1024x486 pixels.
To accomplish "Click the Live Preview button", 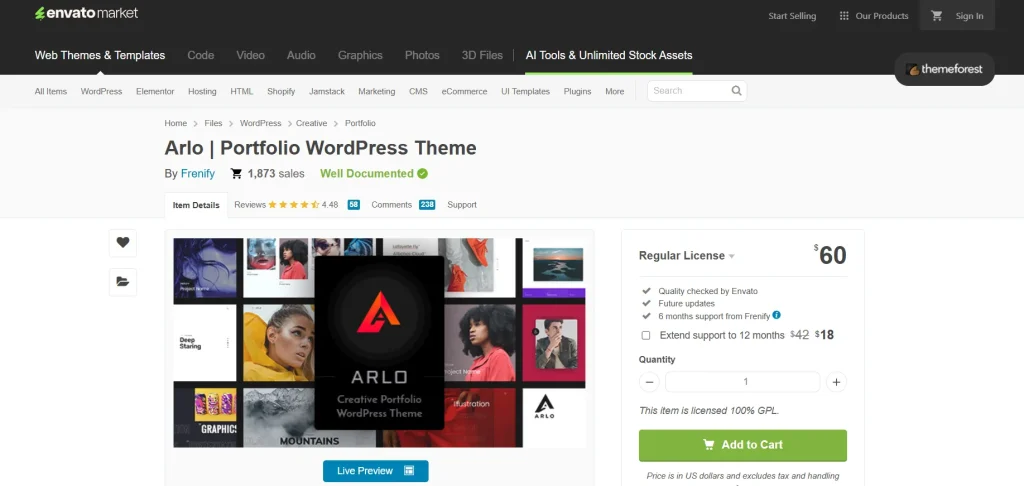I will pyautogui.click(x=375, y=471).
